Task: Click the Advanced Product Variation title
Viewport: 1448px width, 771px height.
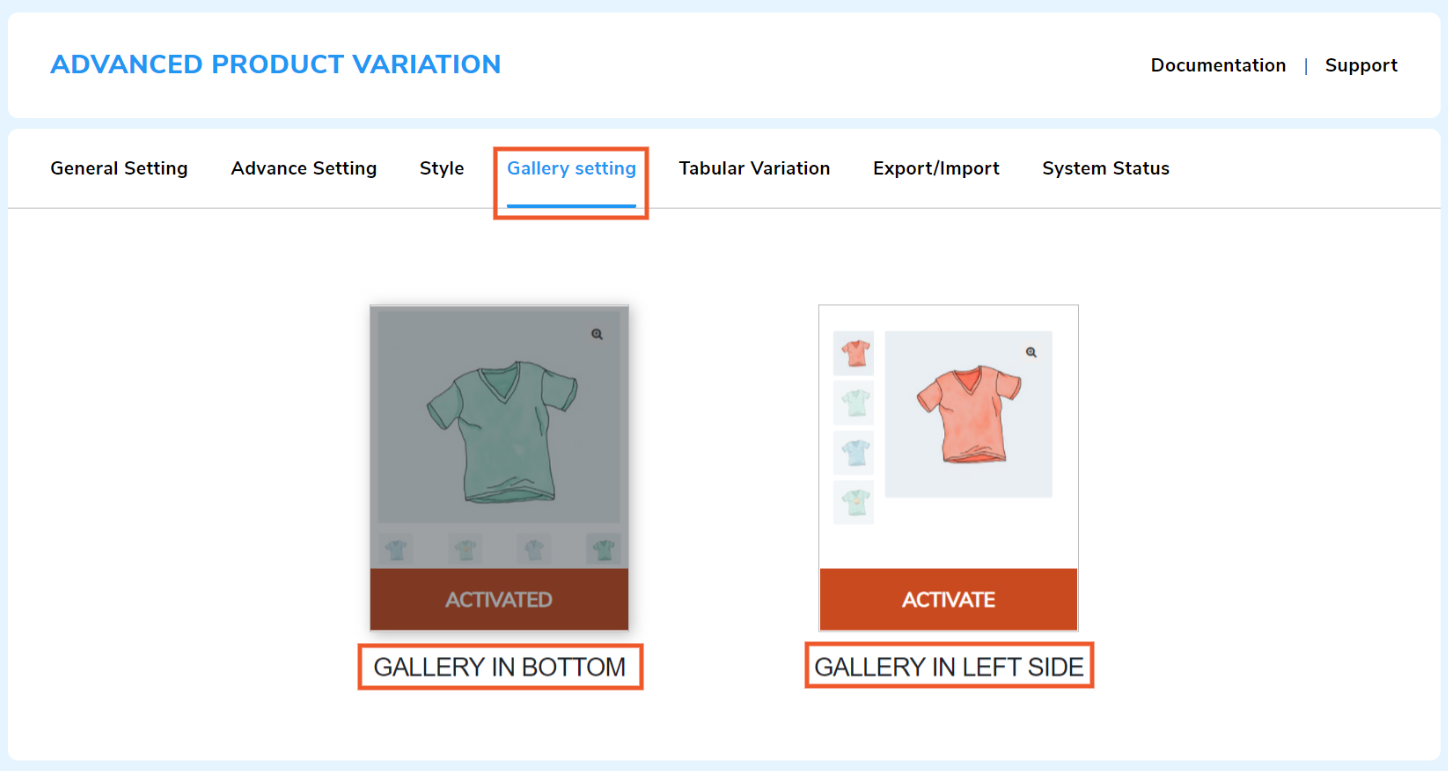Action: [x=276, y=64]
